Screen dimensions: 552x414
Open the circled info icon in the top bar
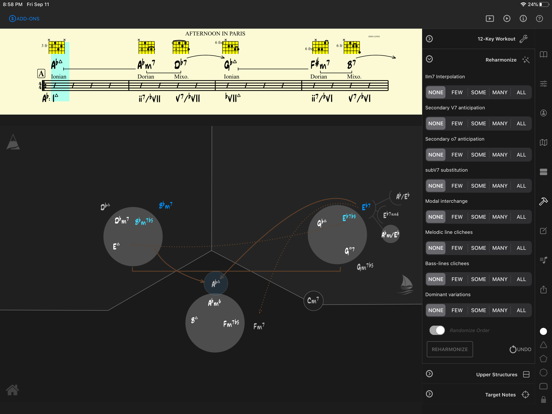click(523, 18)
